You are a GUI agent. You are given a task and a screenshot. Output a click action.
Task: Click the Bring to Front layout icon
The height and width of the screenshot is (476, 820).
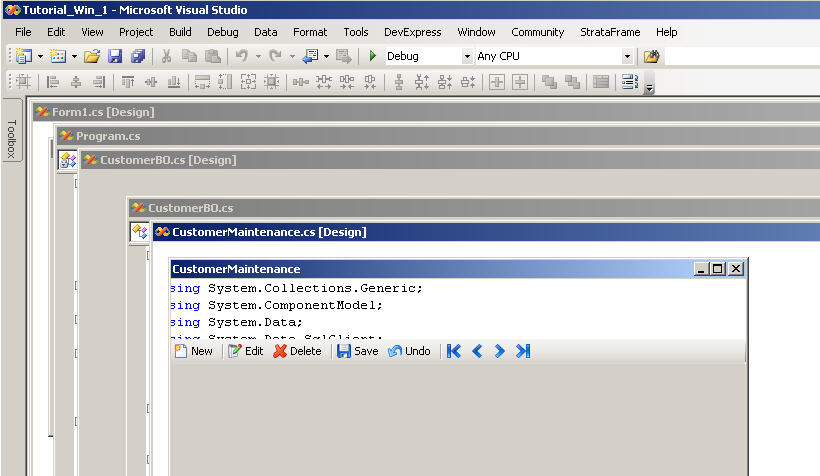coord(549,82)
